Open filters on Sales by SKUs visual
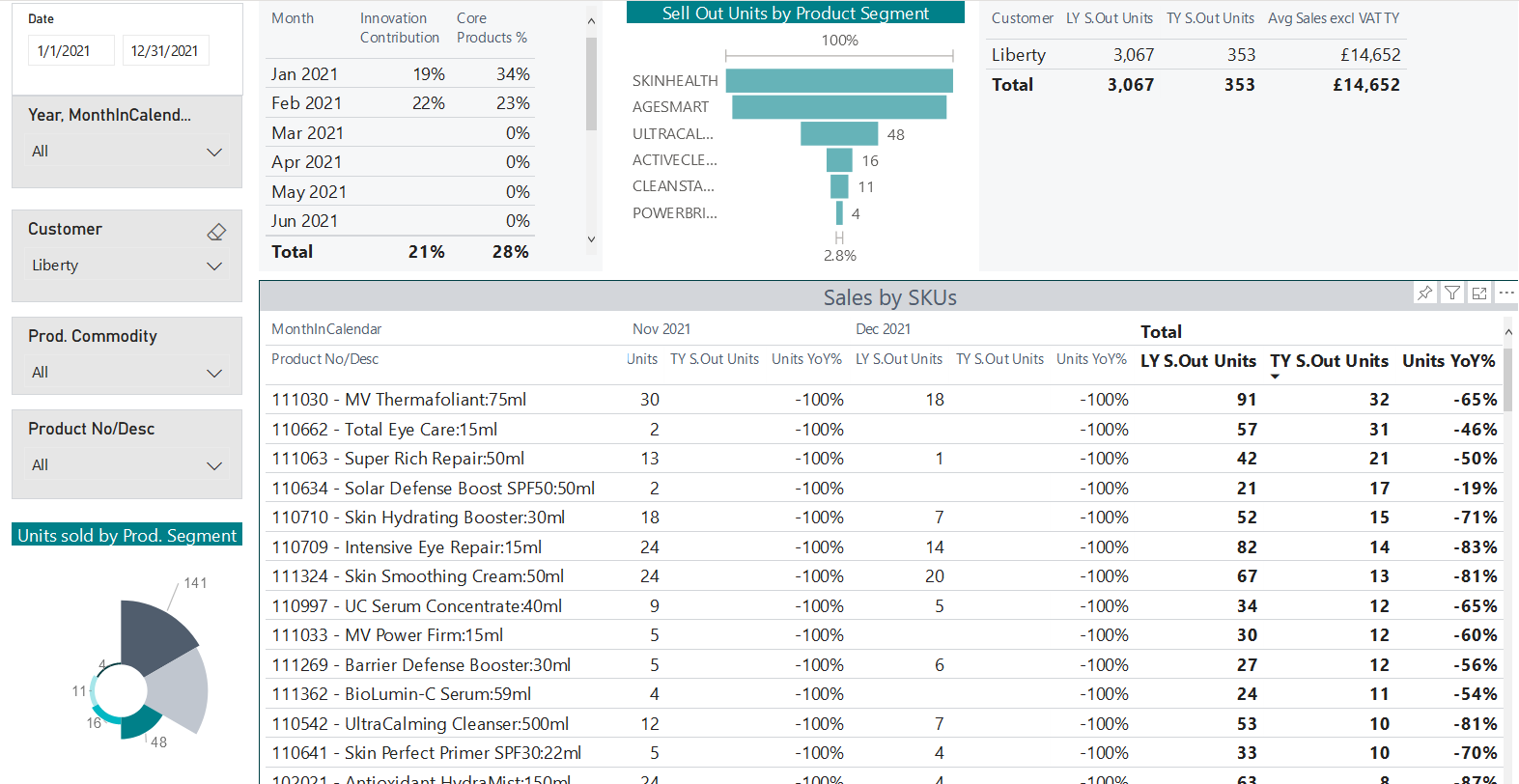This screenshot has height=784, width=1519. point(1452,293)
